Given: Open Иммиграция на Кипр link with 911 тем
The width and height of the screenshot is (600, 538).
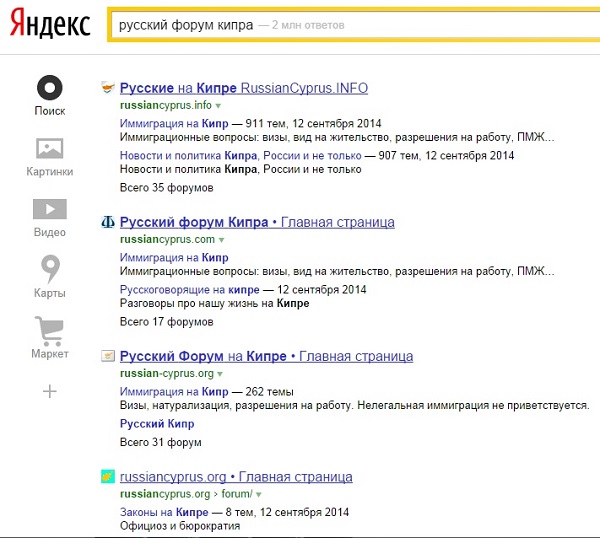Looking at the screenshot, I should click(174, 124).
